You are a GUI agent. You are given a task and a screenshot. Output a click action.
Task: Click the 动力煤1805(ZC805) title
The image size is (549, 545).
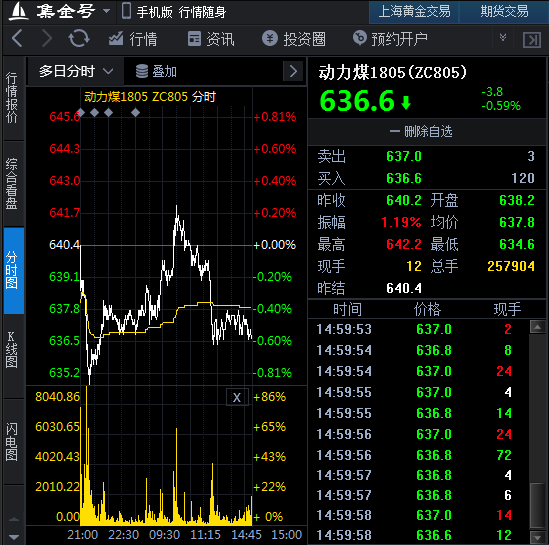[x=392, y=72]
